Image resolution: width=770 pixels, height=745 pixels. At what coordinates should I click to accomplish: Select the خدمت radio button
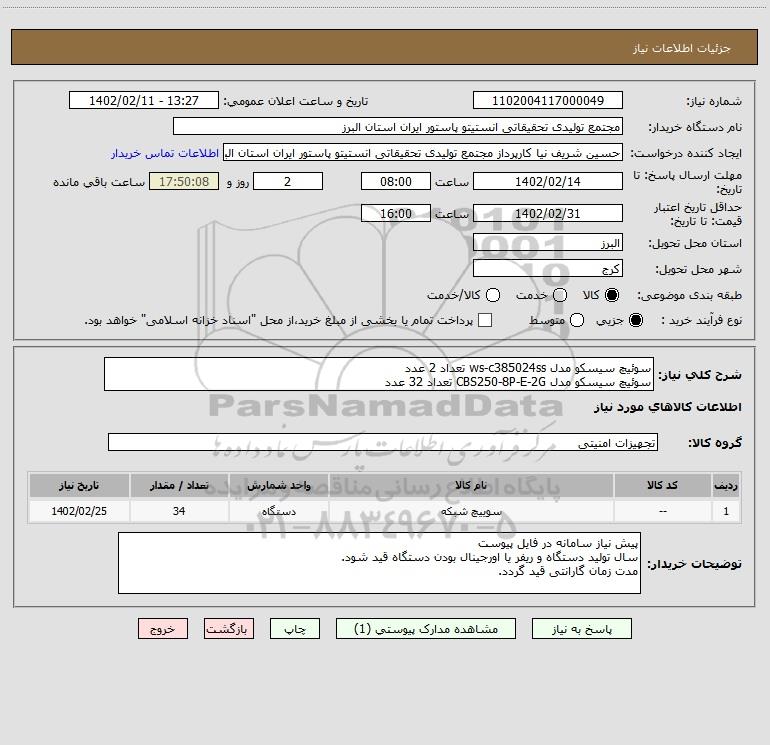point(560,295)
